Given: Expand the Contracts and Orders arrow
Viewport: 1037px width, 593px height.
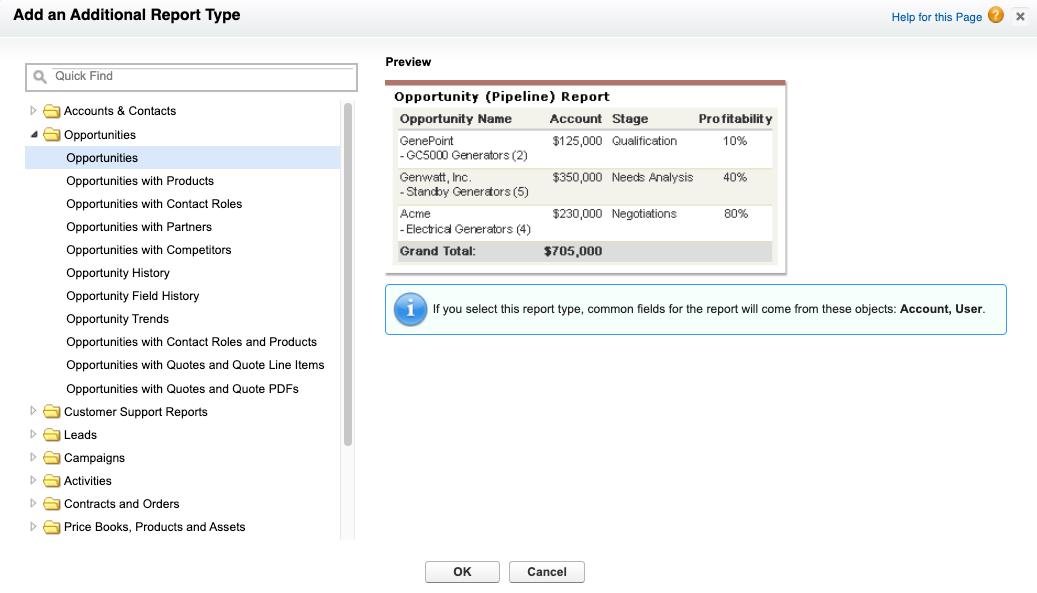Looking at the screenshot, I should (x=34, y=504).
